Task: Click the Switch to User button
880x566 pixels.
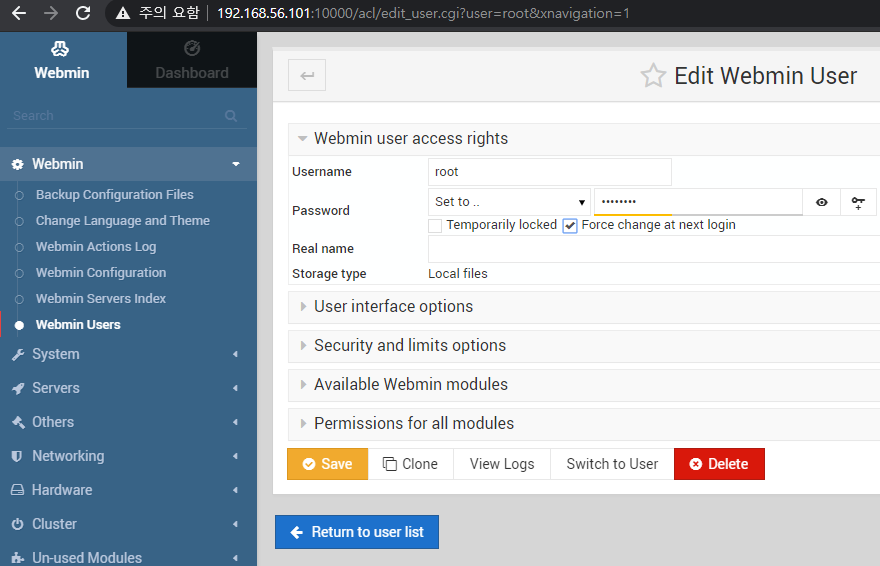Action: [612, 464]
